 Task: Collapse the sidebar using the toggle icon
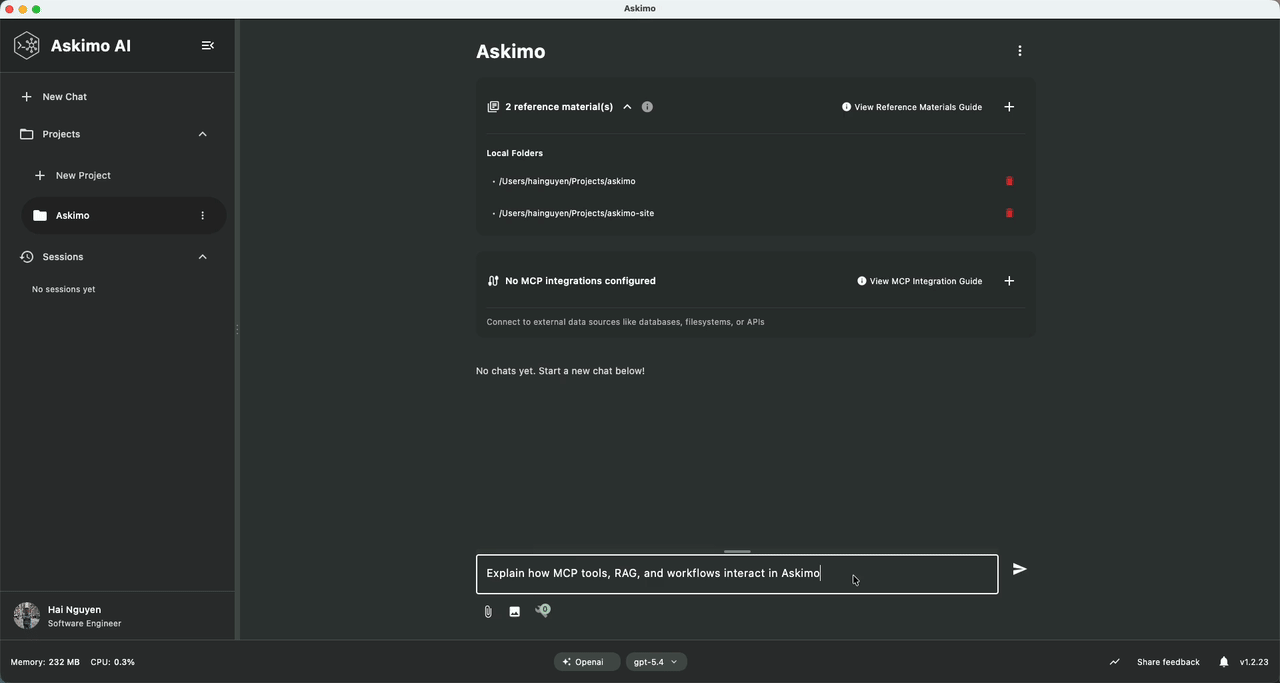pyautogui.click(x=208, y=45)
